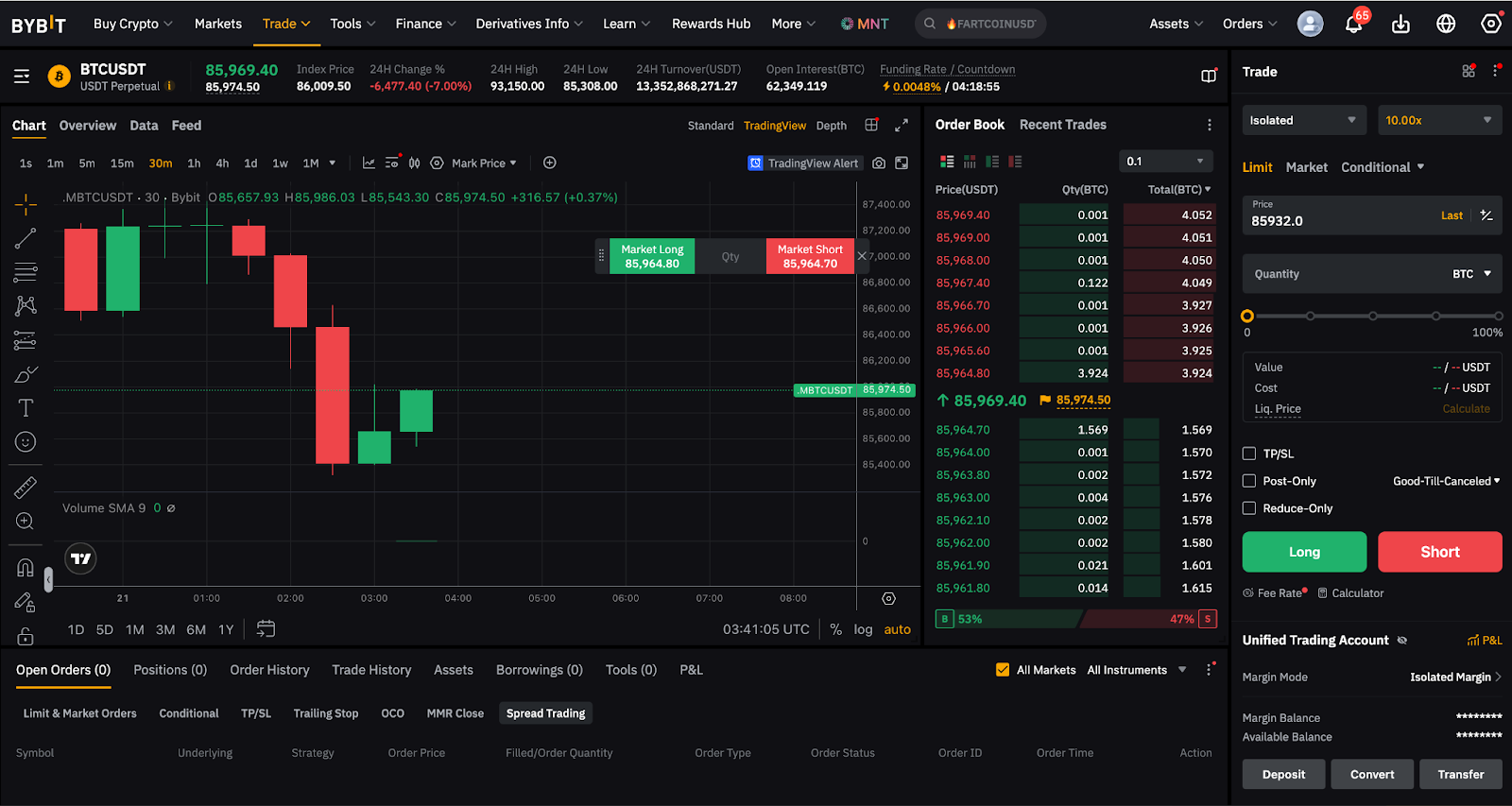Toggle log scale on chart
The height and width of the screenshot is (806, 1512).
863,629
